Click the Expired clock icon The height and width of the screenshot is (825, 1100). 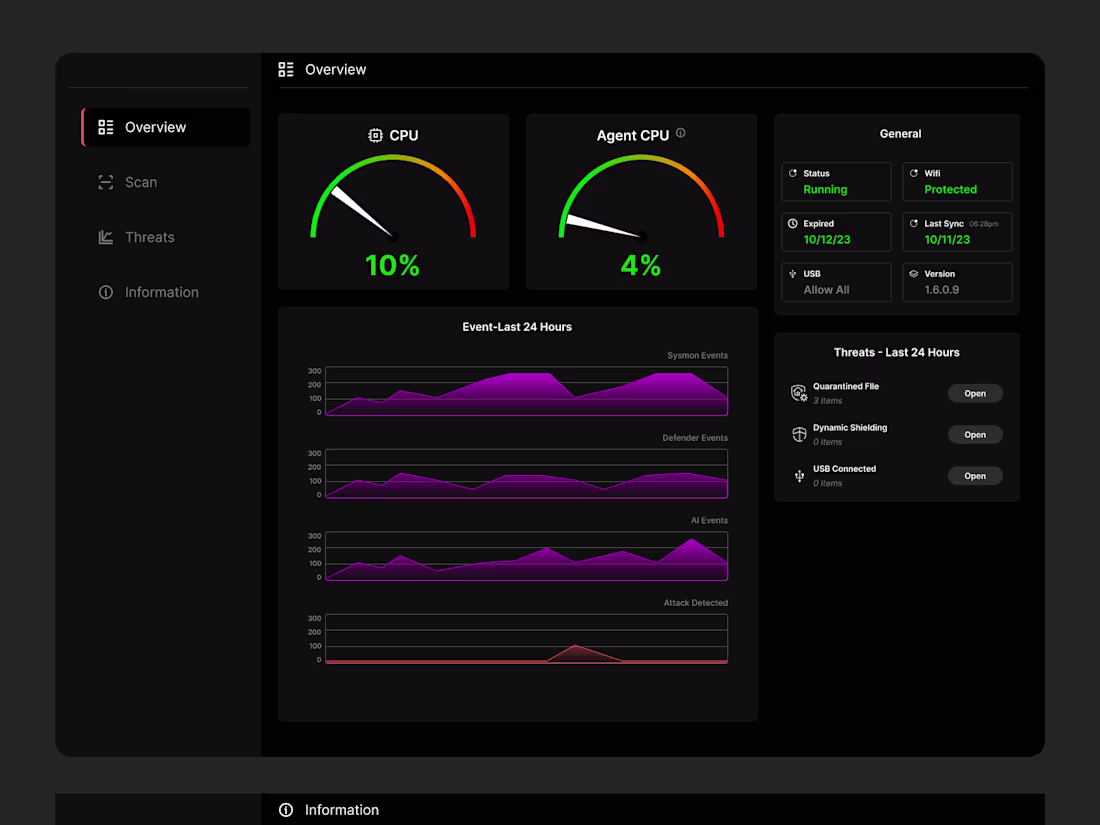(791, 223)
